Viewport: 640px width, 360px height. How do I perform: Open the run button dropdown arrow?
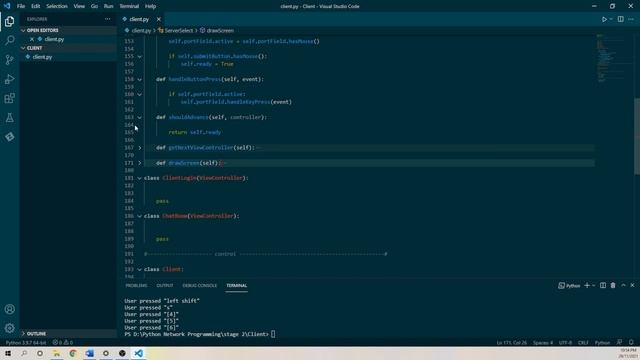click(x=611, y=19)
